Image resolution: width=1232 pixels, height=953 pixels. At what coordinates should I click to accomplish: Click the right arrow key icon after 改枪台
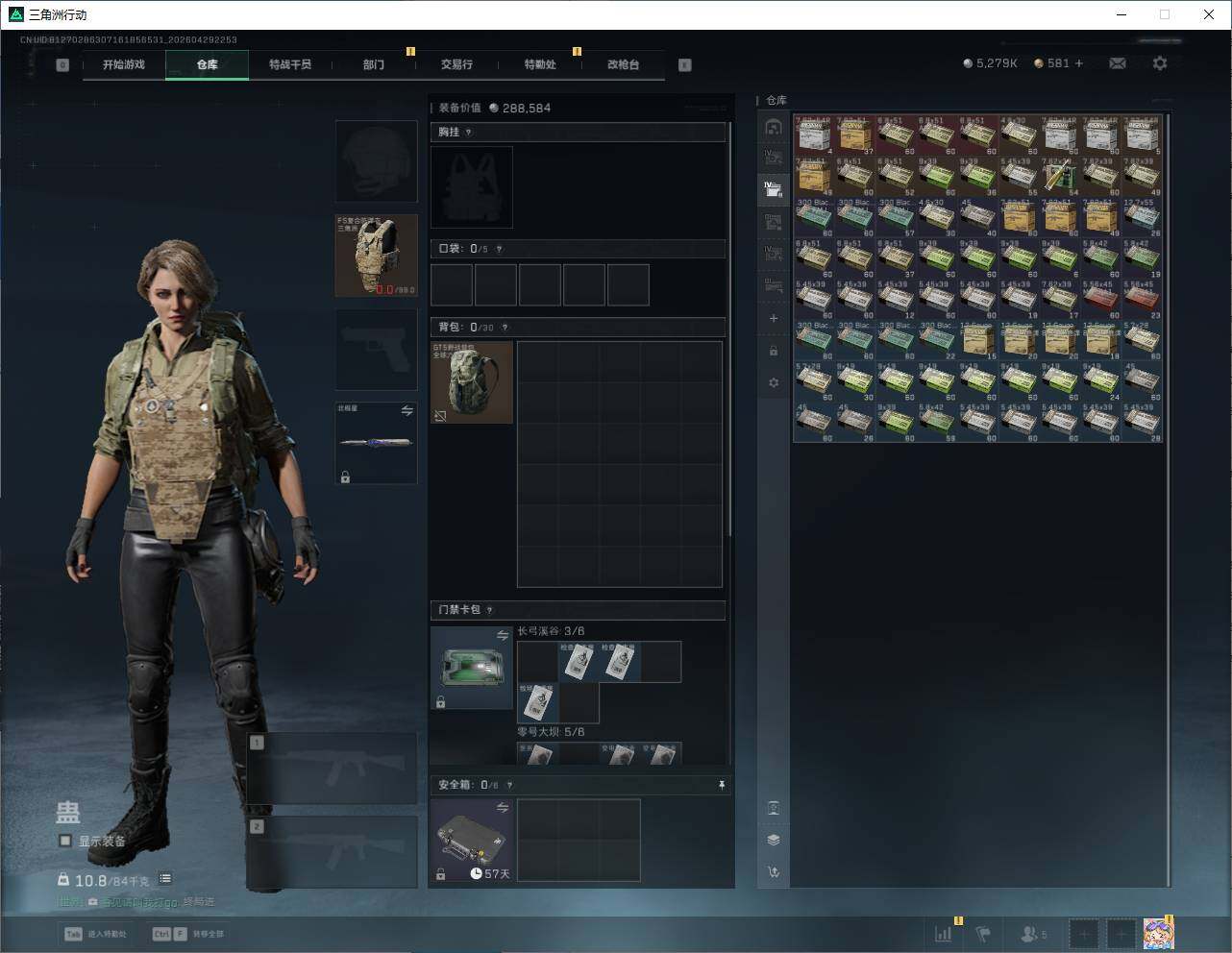(x=685, y=65)
